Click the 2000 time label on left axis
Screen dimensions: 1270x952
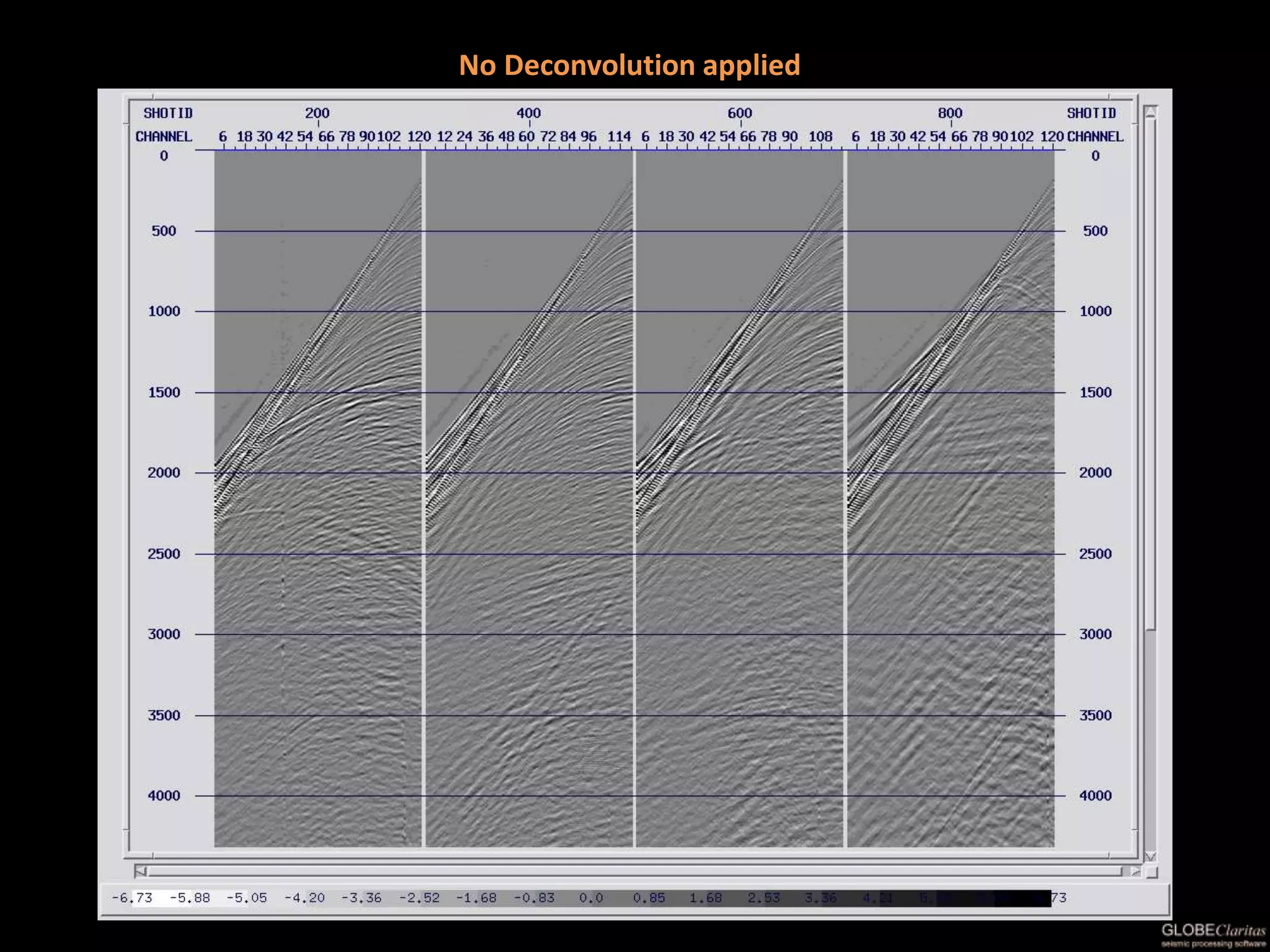point(164,473)
